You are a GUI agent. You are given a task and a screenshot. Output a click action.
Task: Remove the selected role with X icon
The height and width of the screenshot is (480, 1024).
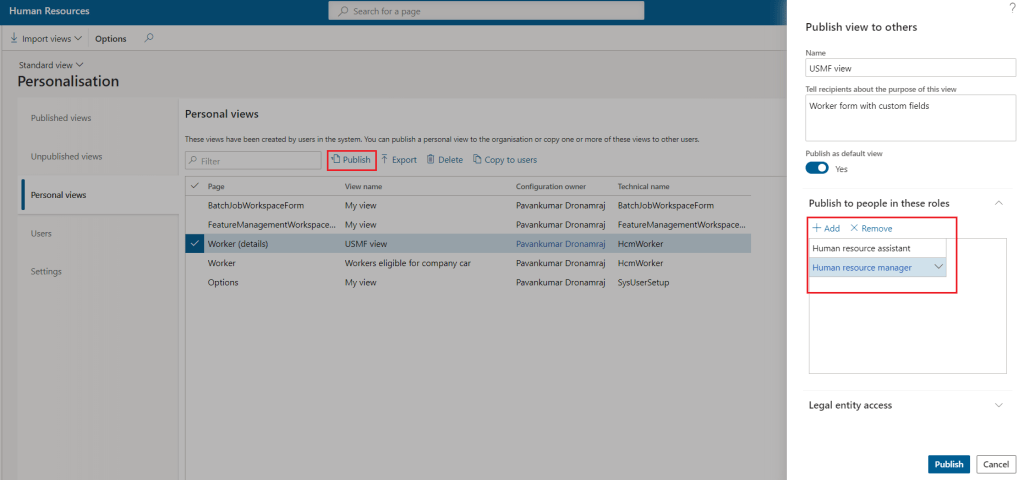coord(853,228)
